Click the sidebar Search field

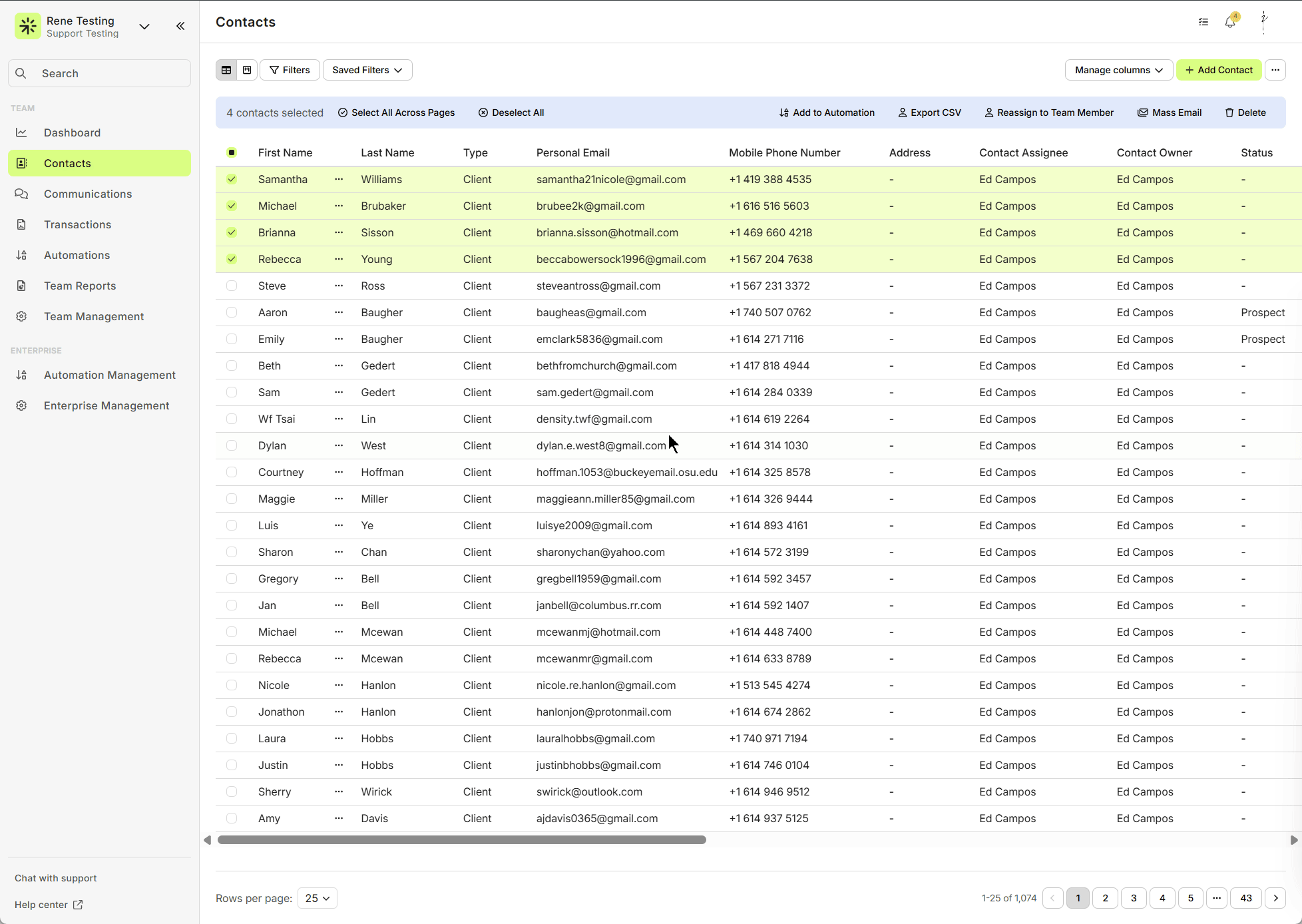(100, 73)
